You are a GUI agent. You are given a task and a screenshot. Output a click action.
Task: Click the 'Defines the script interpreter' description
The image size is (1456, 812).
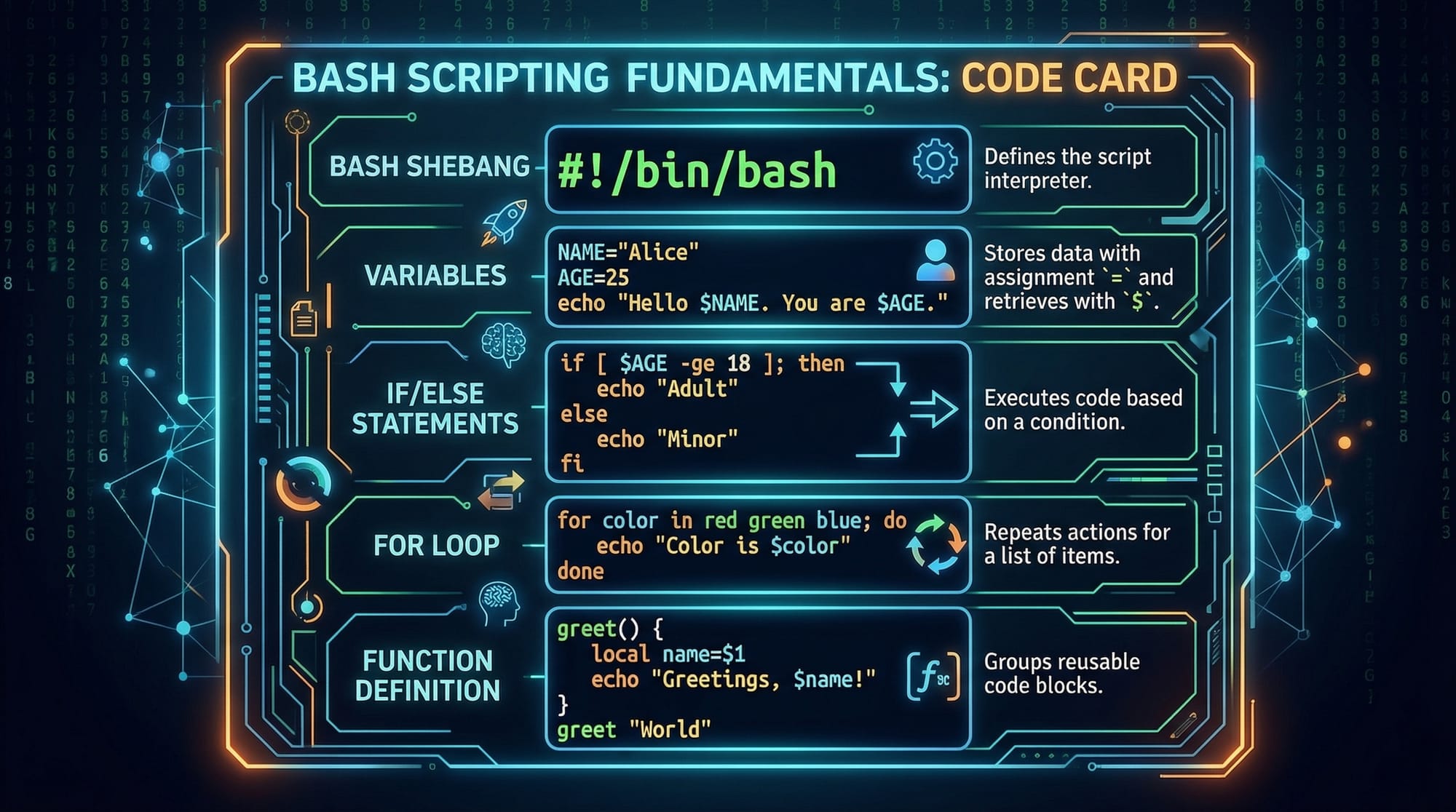1067,168
